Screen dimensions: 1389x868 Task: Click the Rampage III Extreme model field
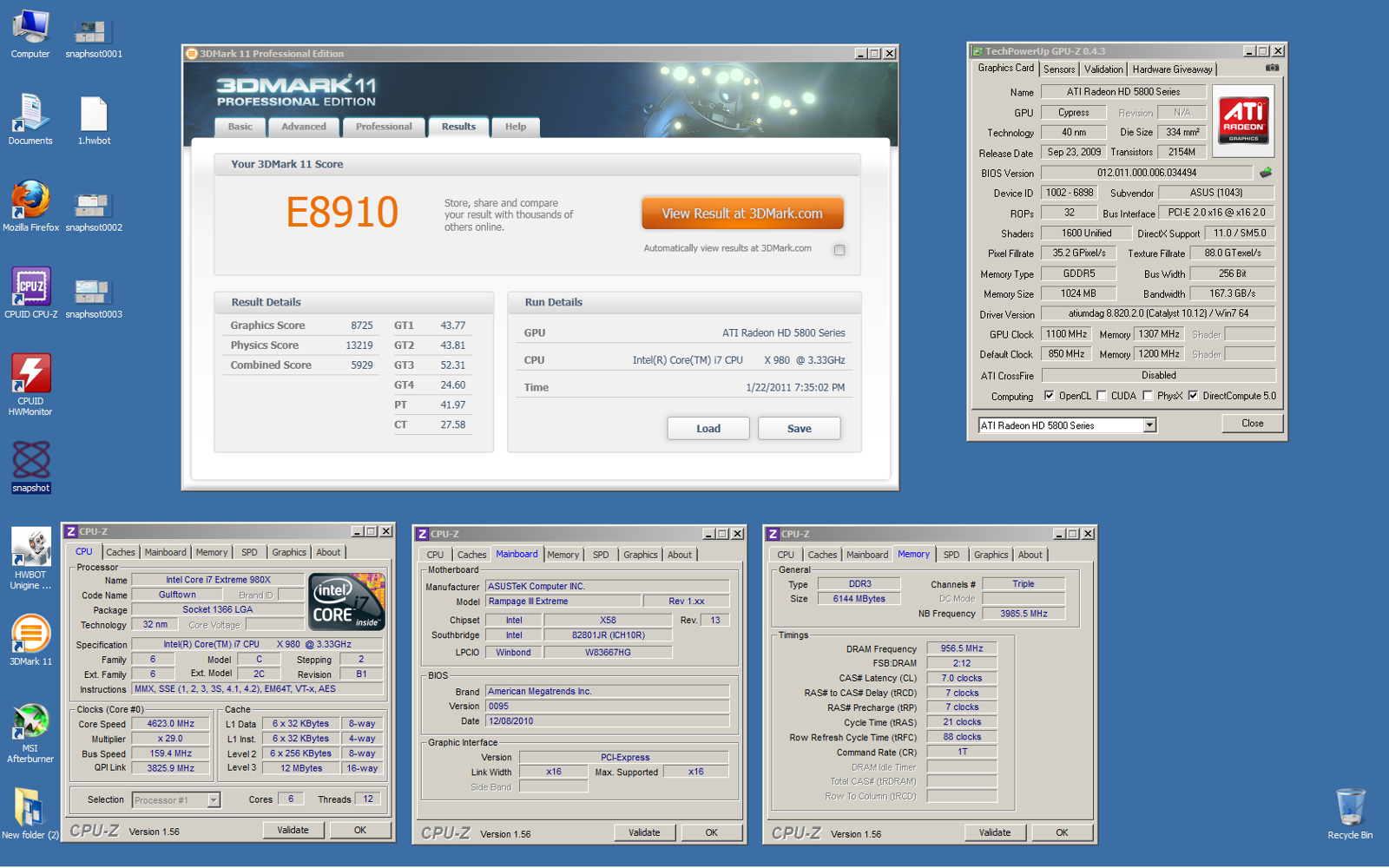pos(563,602)
